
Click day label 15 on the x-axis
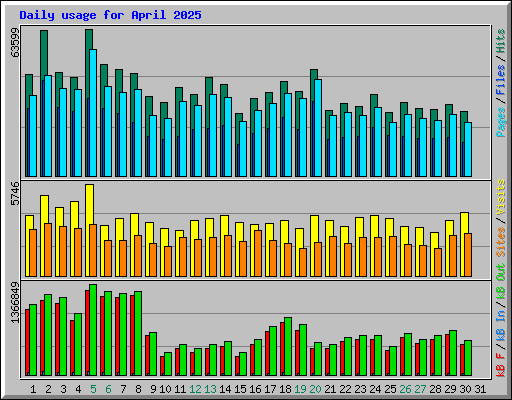(x=240, y=389)
